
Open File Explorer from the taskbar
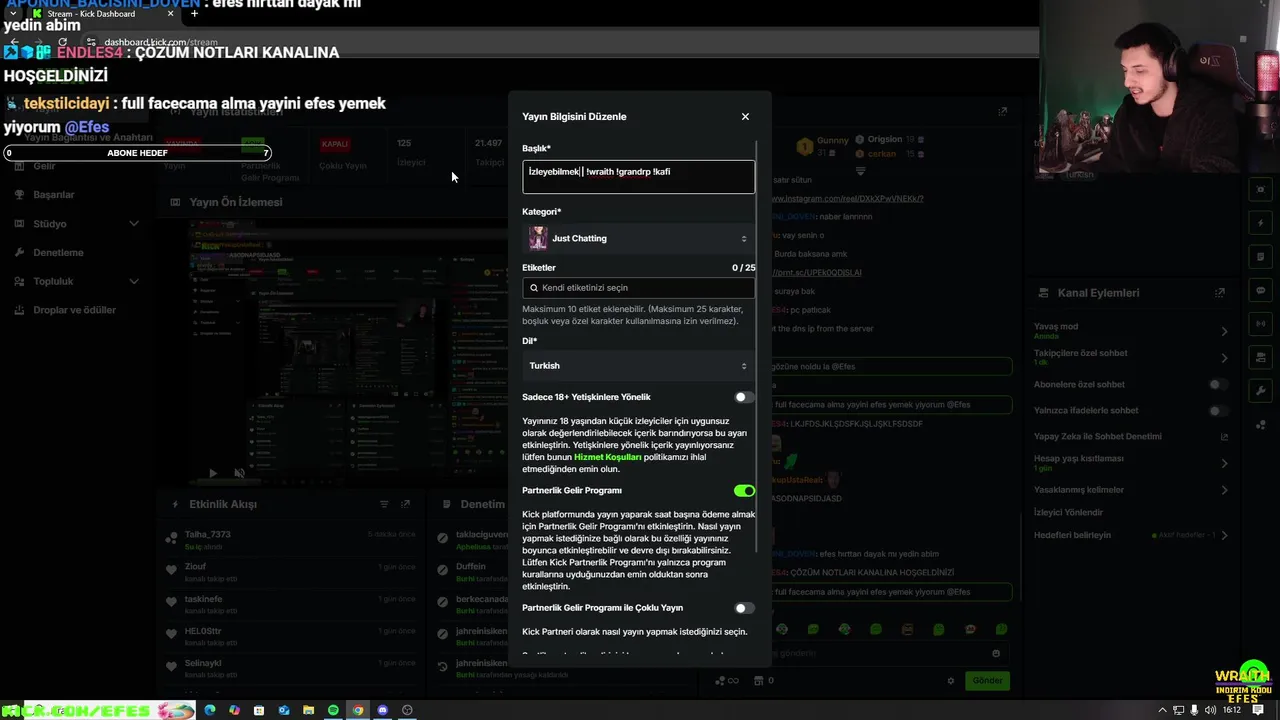click(x=308, y=710)
